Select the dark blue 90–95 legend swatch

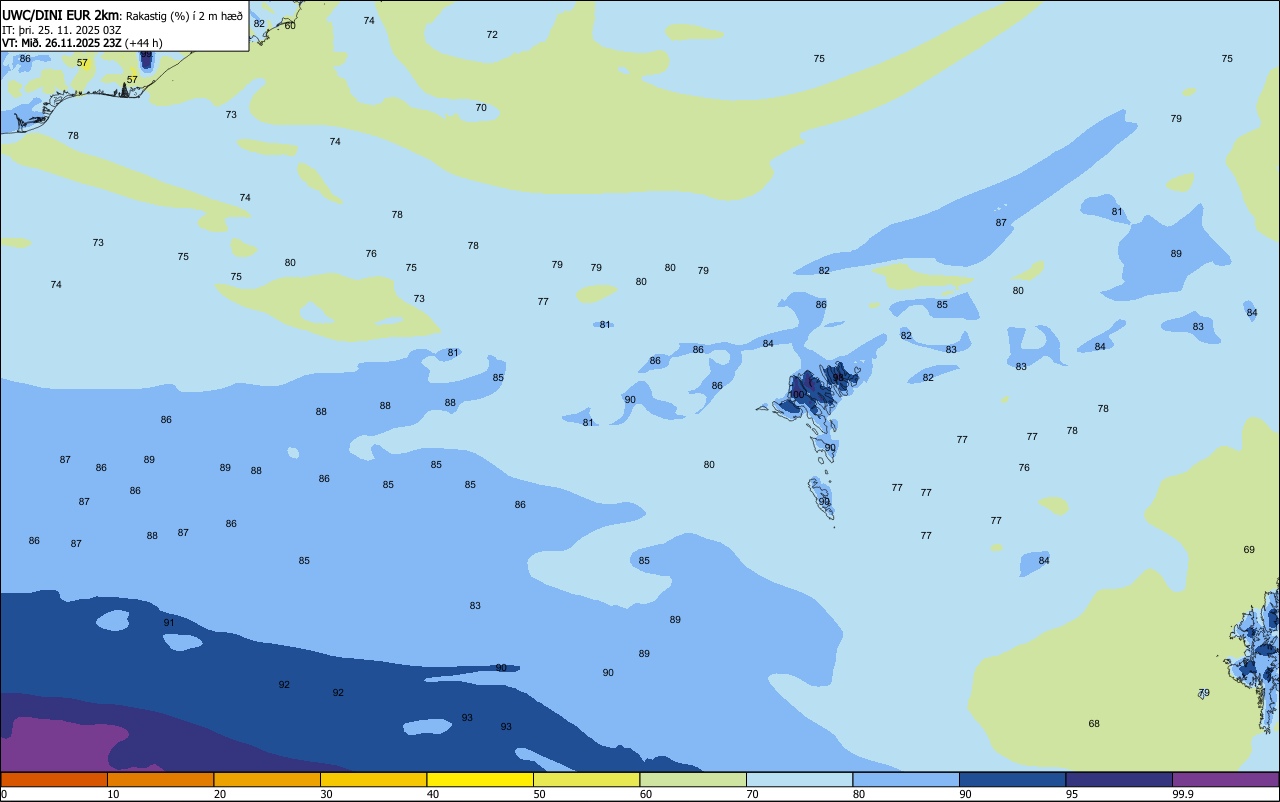[x=1012, y=779]
